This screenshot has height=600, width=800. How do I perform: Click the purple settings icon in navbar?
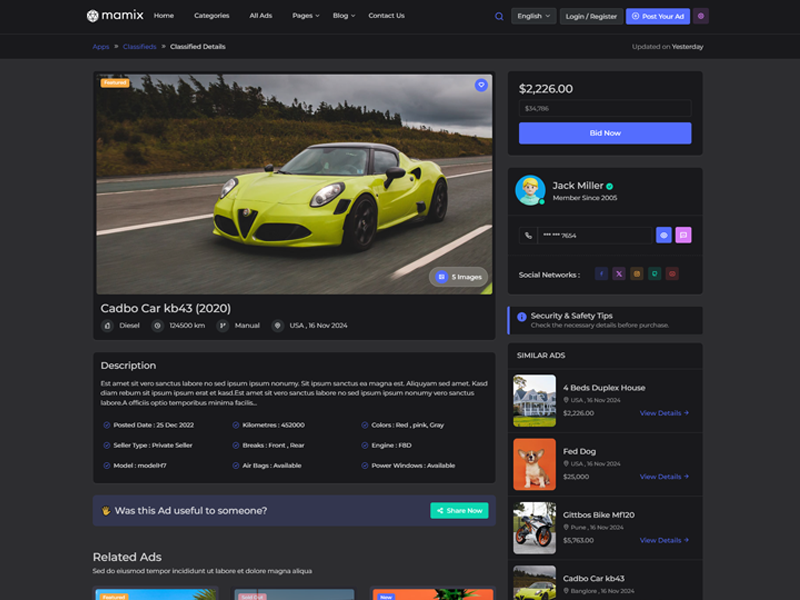tap(701, 16)
